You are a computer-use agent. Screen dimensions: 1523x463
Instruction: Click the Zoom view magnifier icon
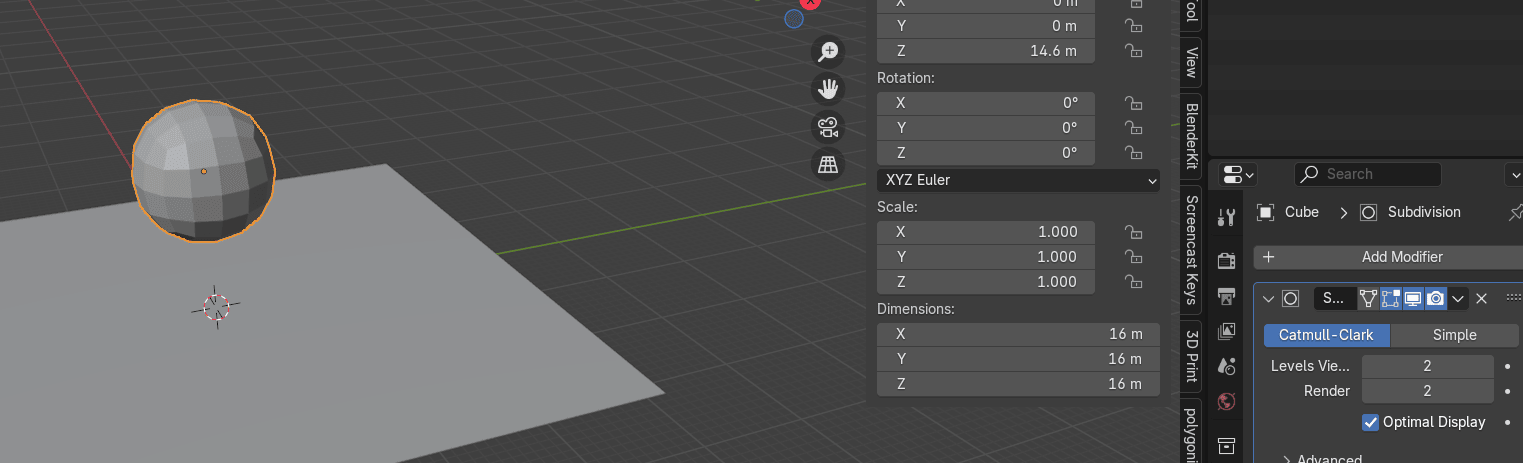pyautogui.click(x=828, y=51)
